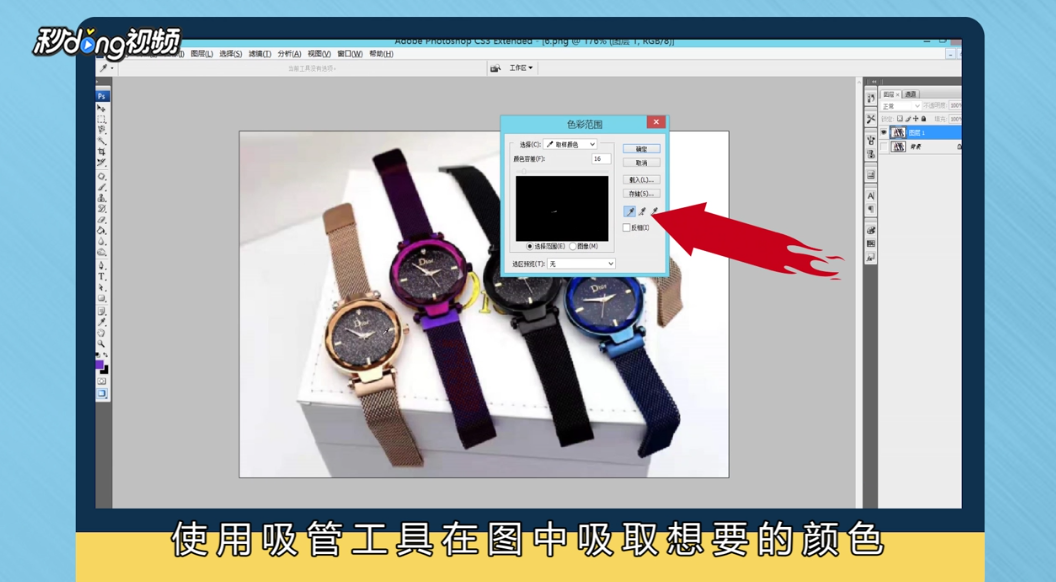This screenshot has height=582, width=1056.
Task: Open the 选择(S) menu
Action: coord(231,54)
